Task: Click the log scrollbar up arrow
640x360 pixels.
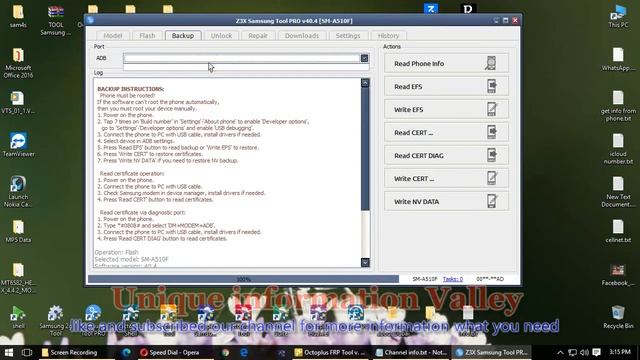Action: click(x=365, y=83)
